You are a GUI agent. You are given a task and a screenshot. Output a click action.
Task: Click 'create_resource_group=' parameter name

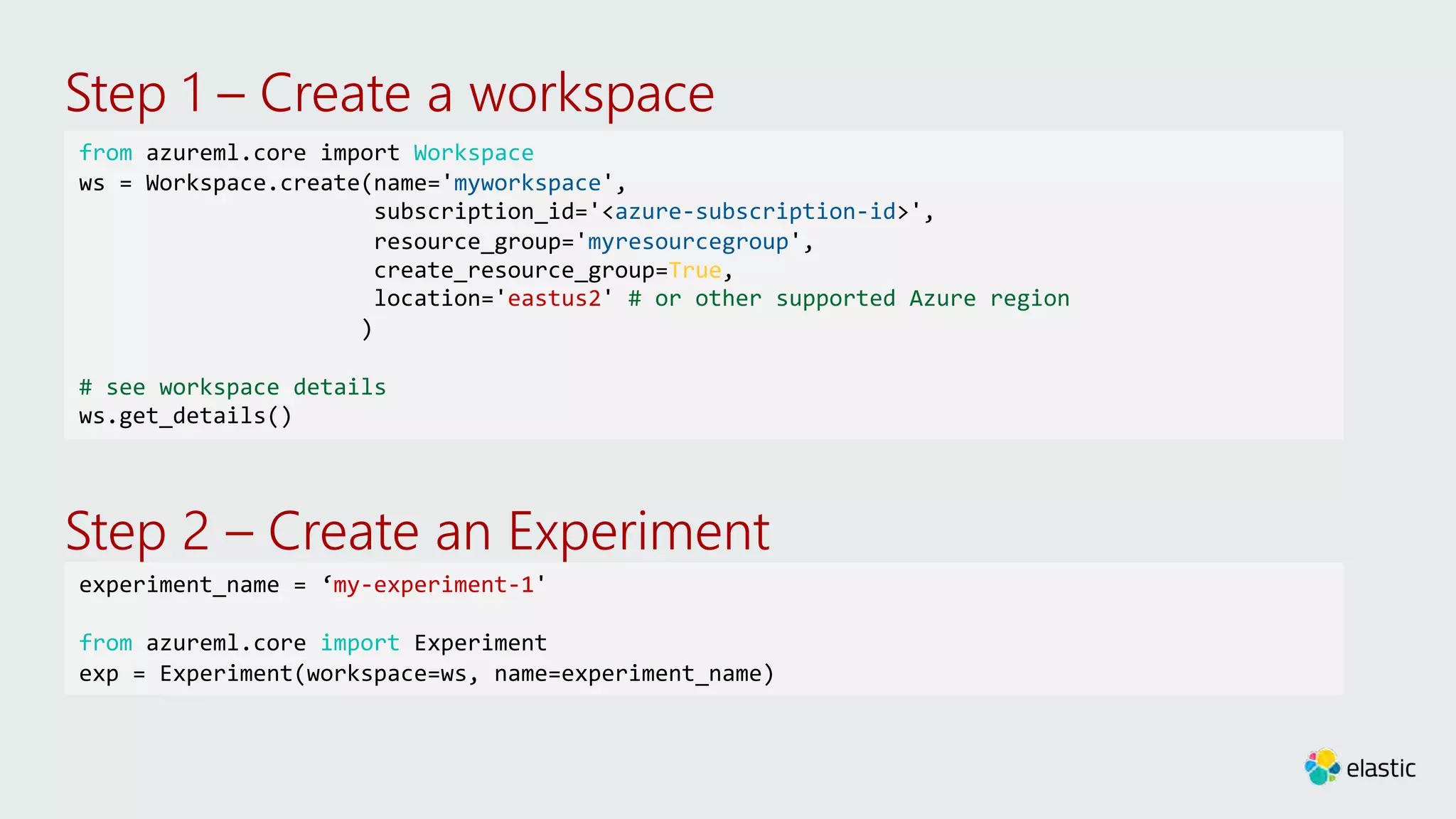pos(521,271)
